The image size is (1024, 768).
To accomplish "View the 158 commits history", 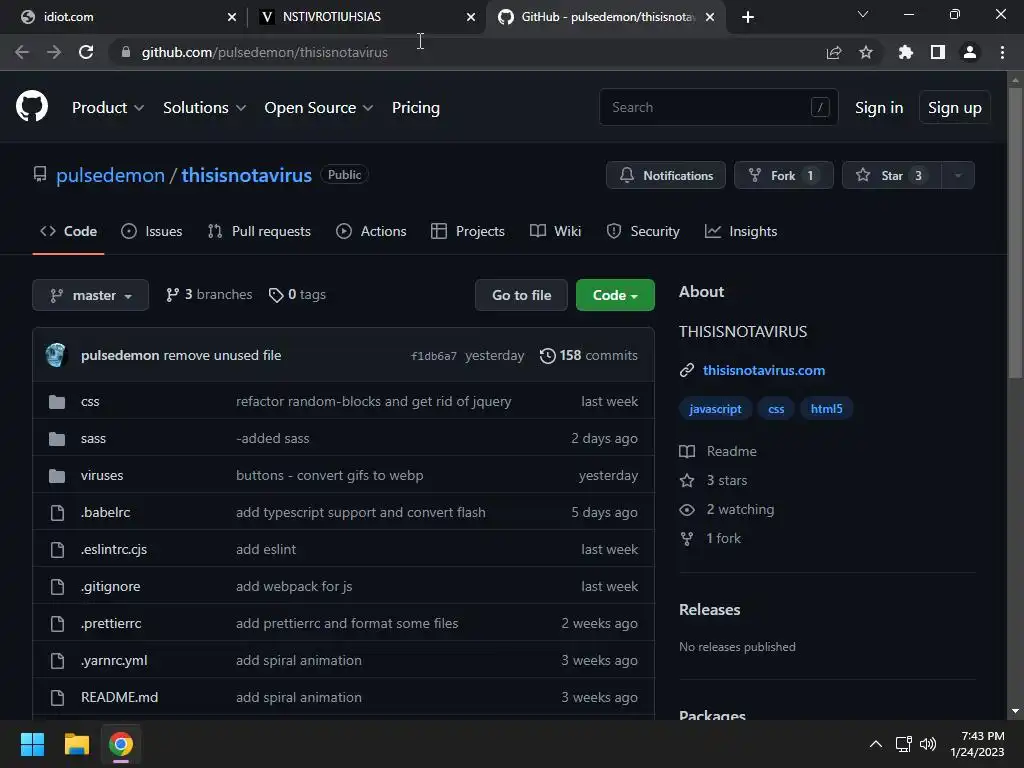I will [589, 355].
